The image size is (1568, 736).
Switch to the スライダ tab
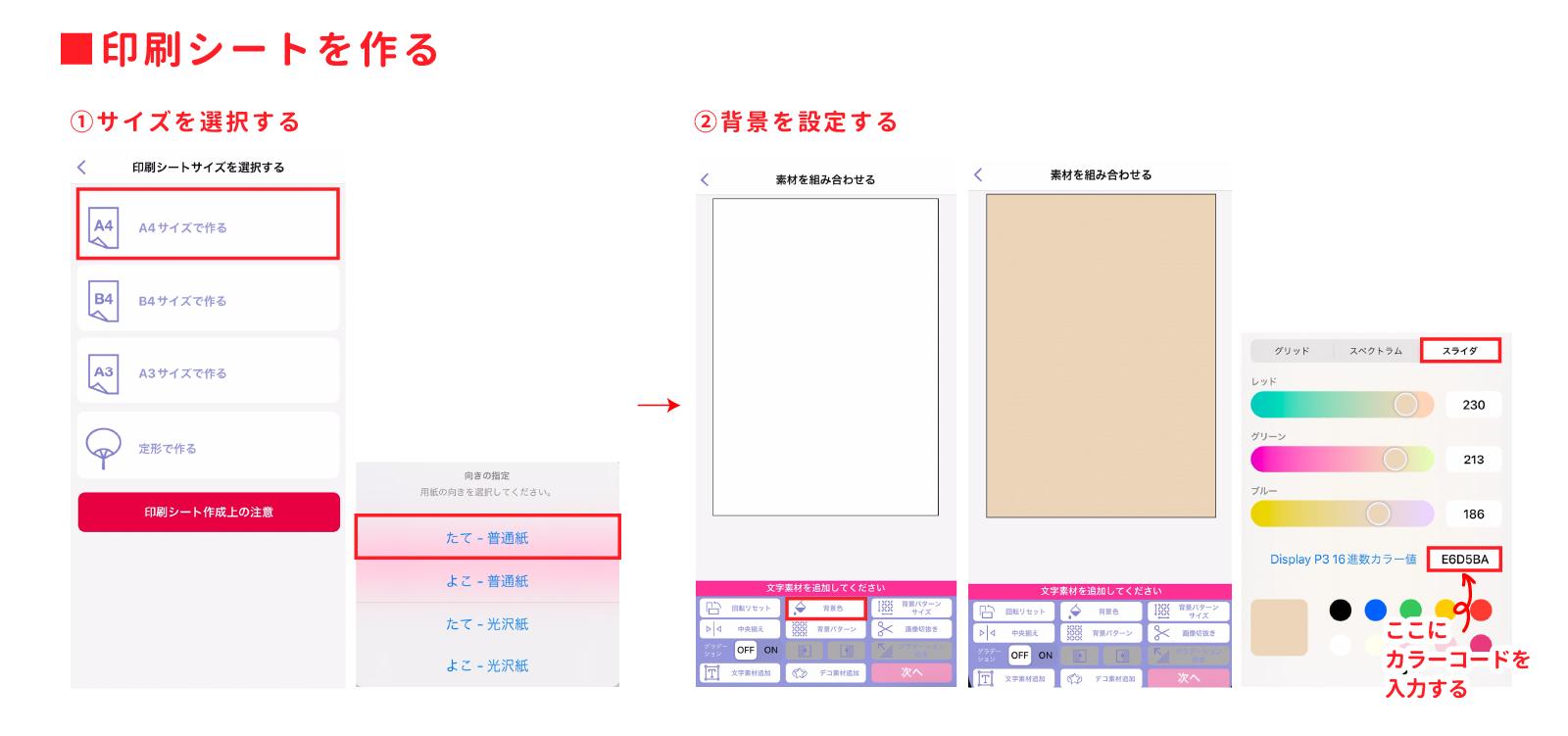(x=1459, y=350)
